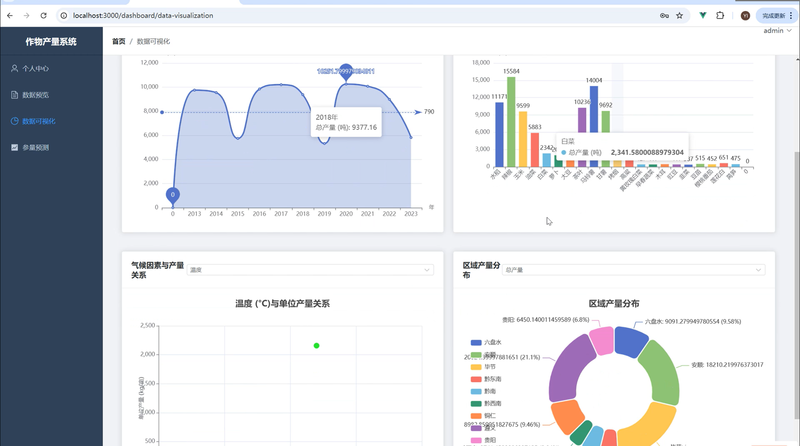Click the blue 六盘水 donut slice
This screenshot has height=446, width=800.
(630, 341)
